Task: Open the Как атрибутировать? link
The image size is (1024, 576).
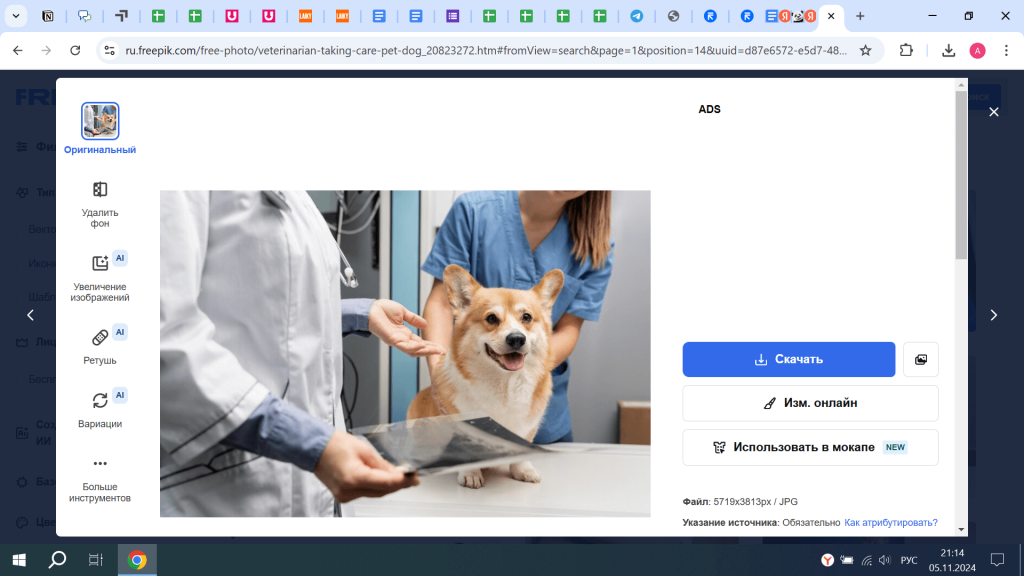Action: (x=891, y=522)
